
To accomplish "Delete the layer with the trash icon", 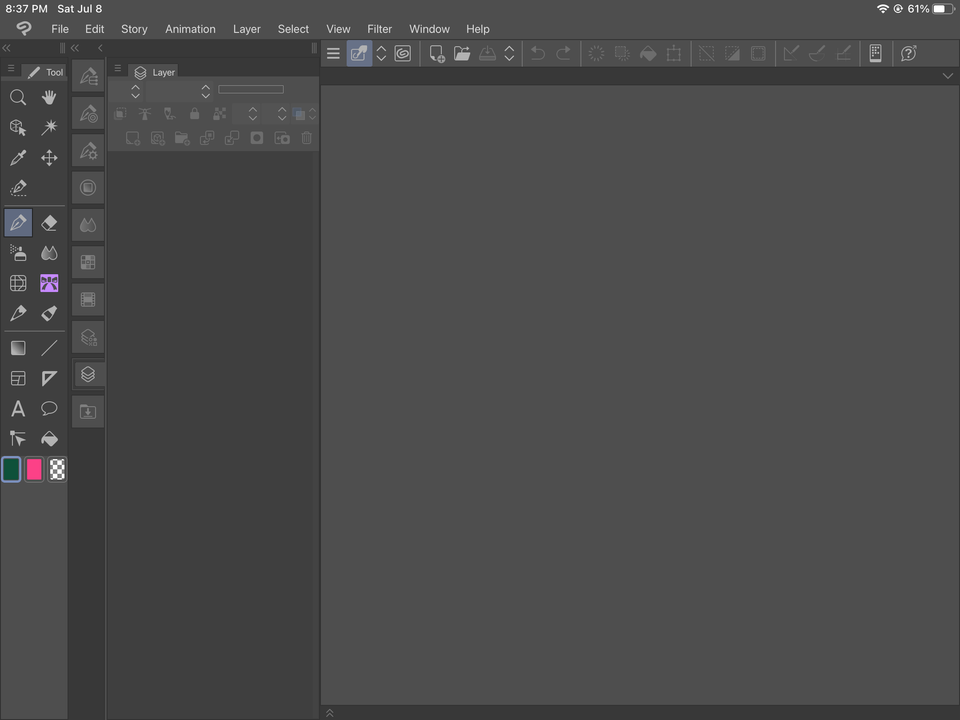I will pyautogui.click(x=307, y=138).
